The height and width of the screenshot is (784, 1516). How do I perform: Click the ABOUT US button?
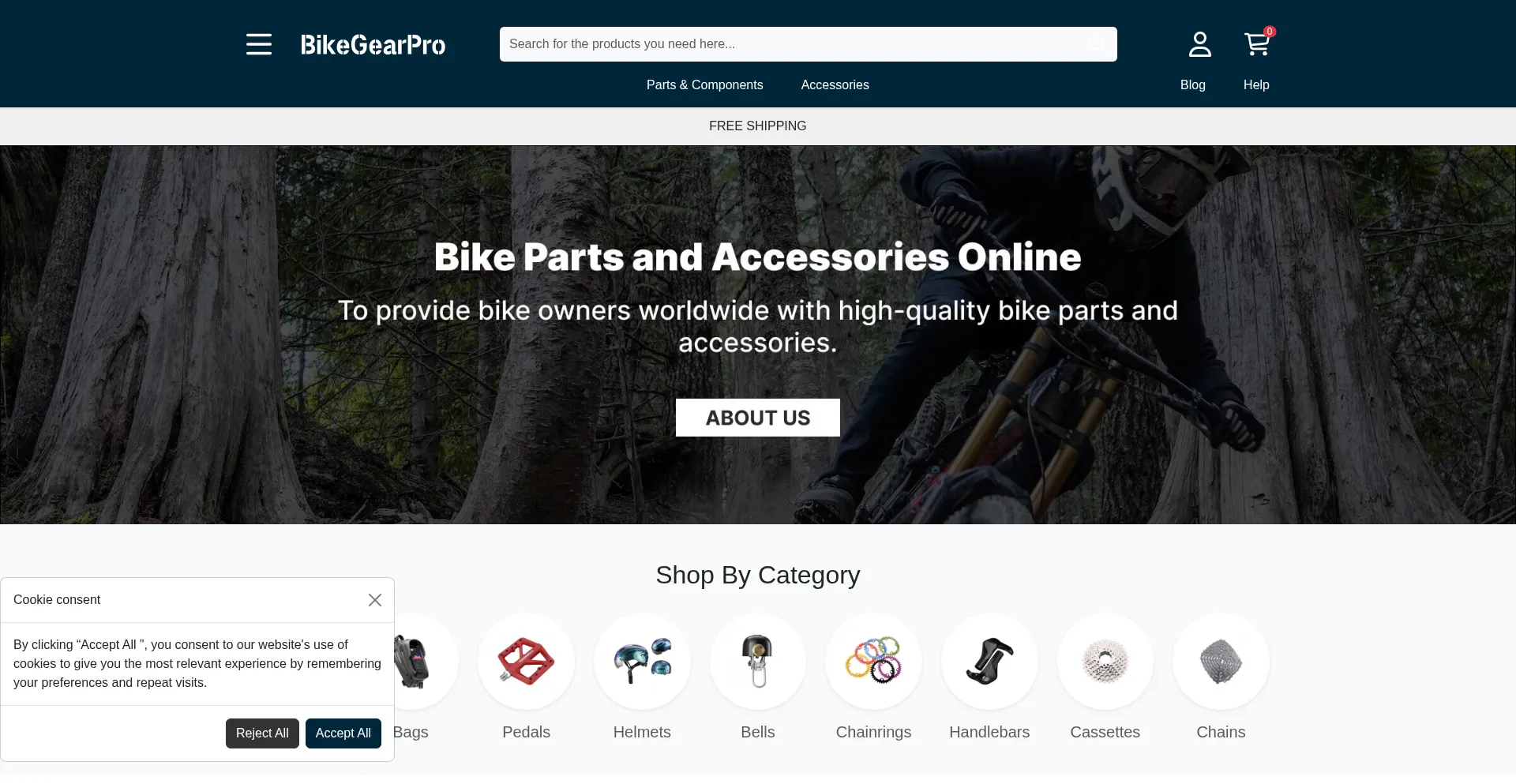click(x=758, y=418)
